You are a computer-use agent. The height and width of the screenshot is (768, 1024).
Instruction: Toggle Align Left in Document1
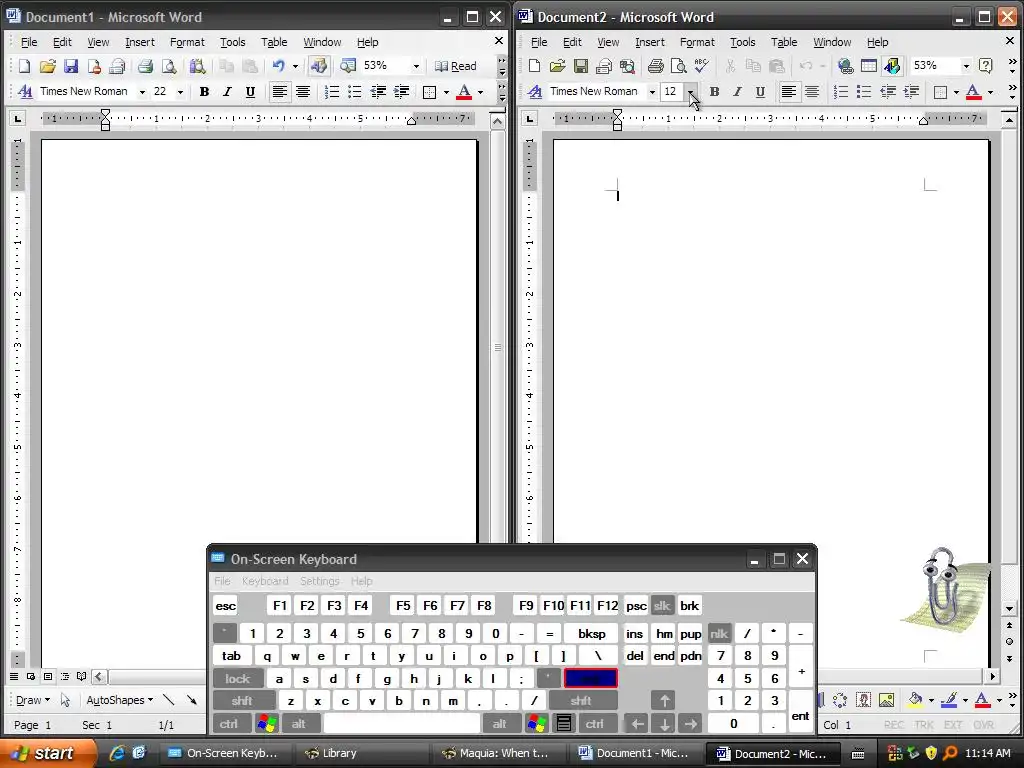point(280,91)
